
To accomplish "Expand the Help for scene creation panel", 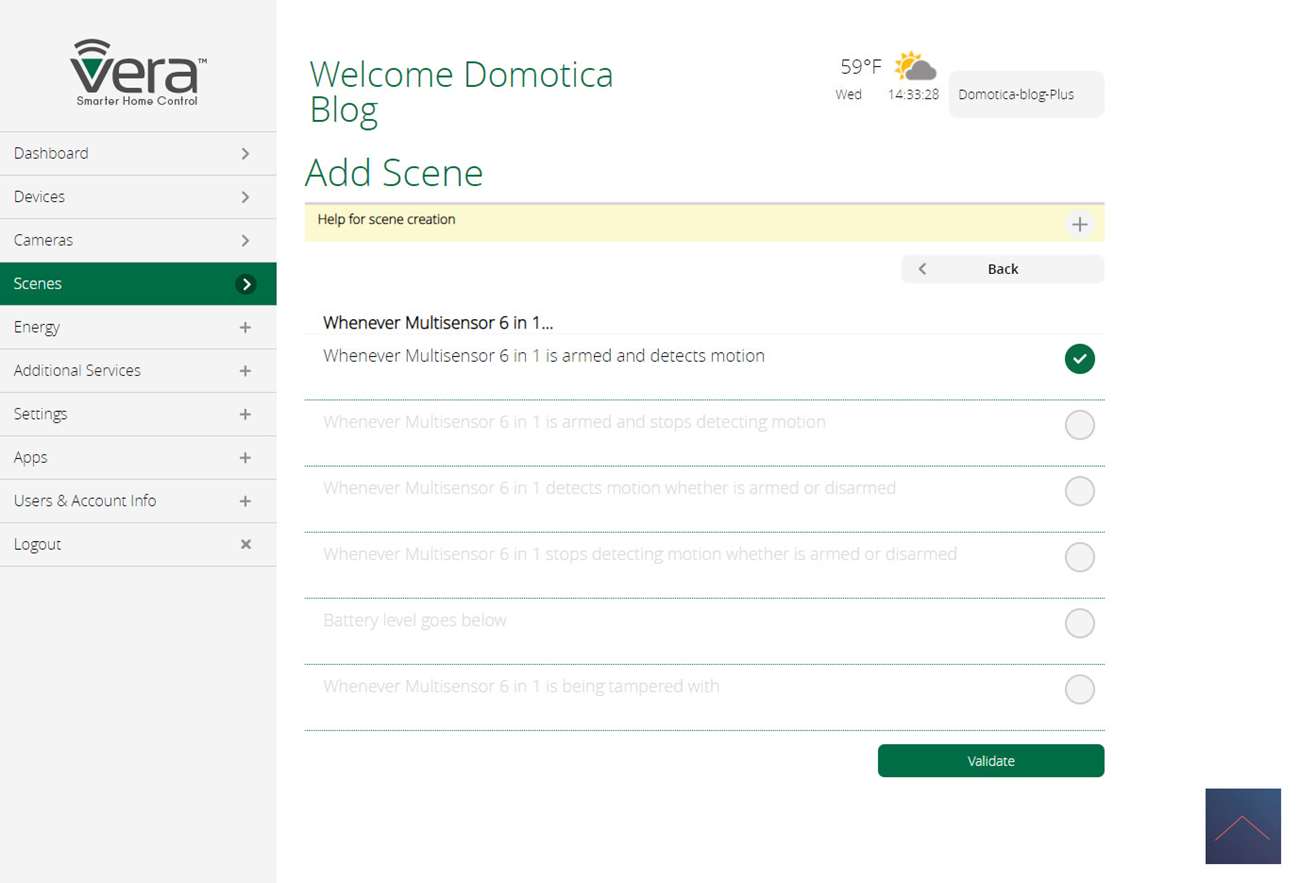I will tap(1079, 224).
